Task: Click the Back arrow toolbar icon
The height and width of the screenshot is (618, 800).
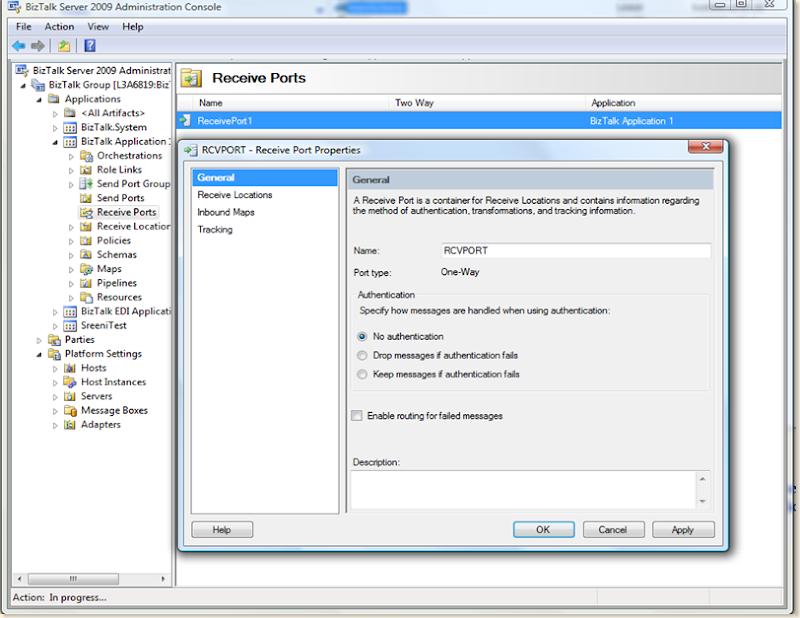Action: click(19, 46)
